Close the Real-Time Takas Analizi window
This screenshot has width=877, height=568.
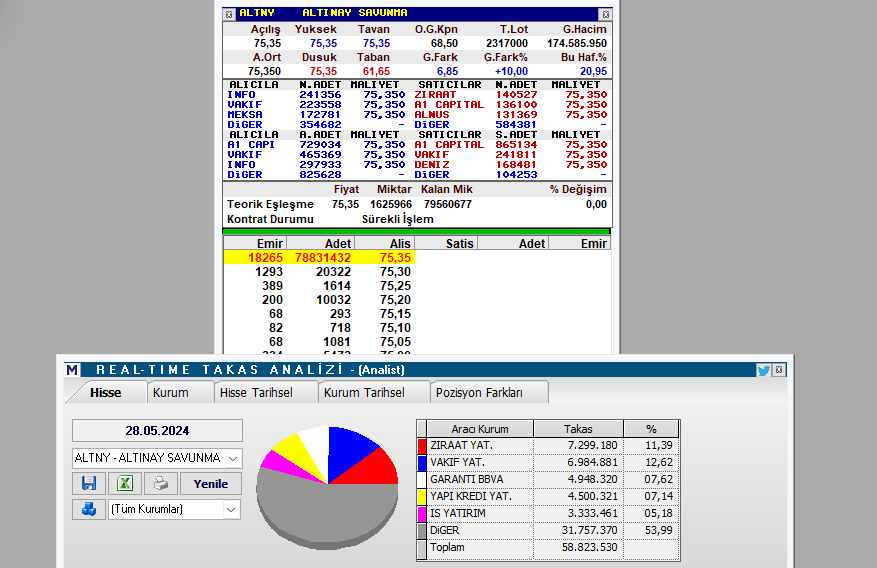point(779,370)
